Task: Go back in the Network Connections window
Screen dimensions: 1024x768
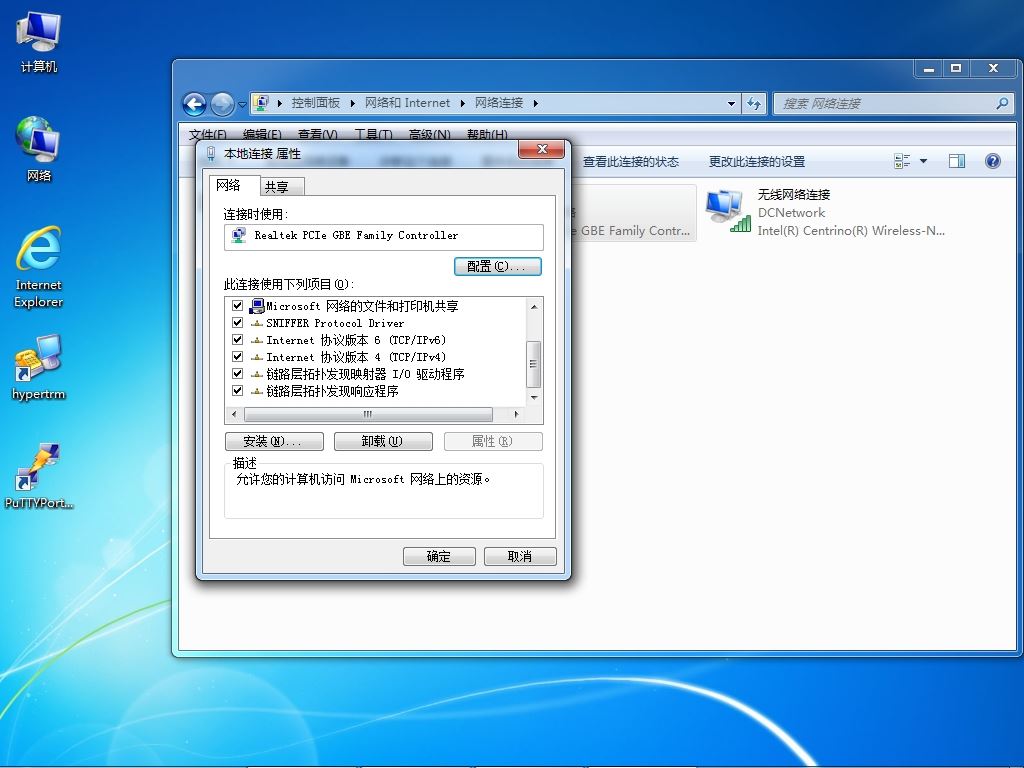Action: (x=195, y=103)
